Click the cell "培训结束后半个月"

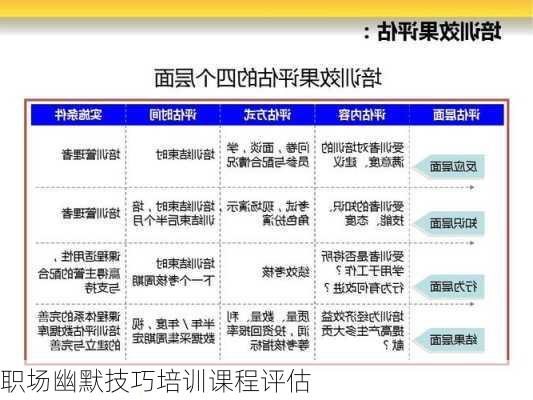174,214
